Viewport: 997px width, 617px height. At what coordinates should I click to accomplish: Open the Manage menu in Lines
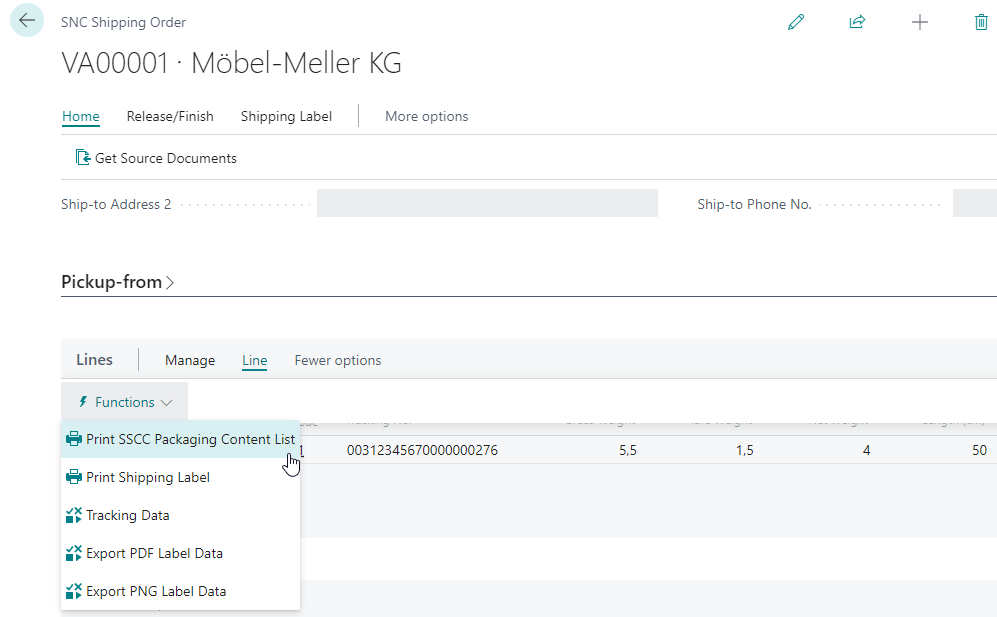click(x=190, y=360)
